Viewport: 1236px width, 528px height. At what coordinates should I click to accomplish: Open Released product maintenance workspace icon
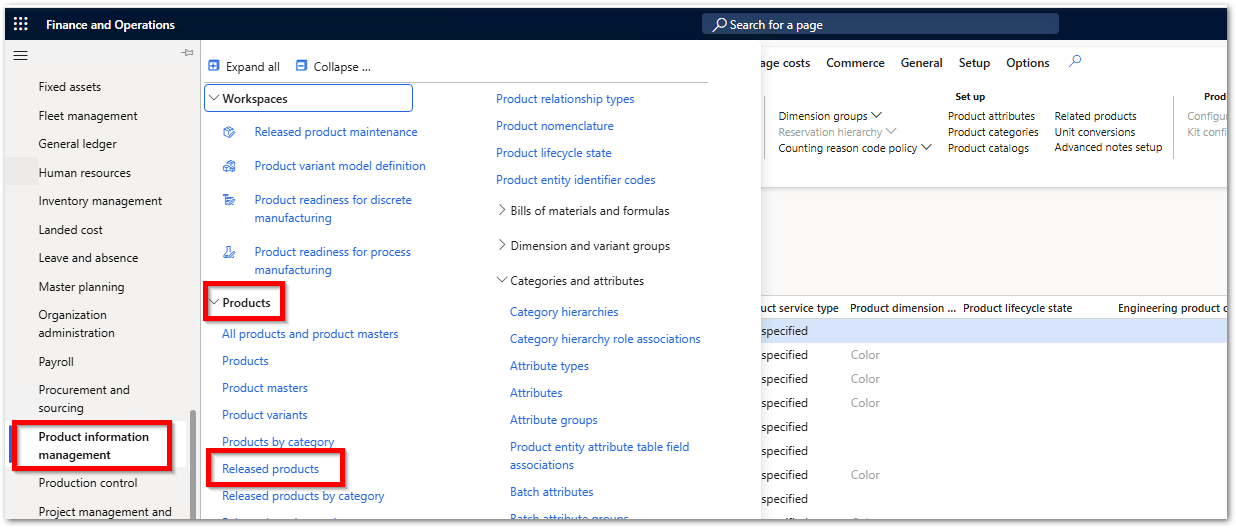(229, 132)
